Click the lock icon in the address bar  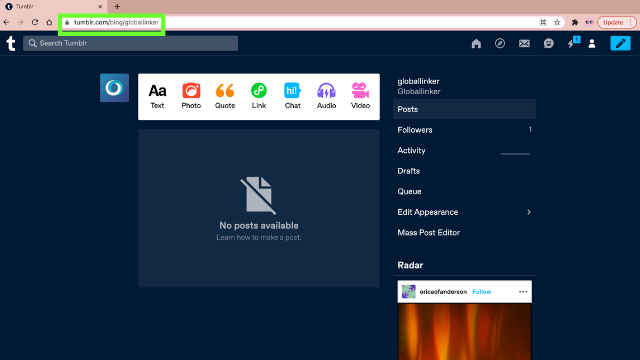coord(67,22)
